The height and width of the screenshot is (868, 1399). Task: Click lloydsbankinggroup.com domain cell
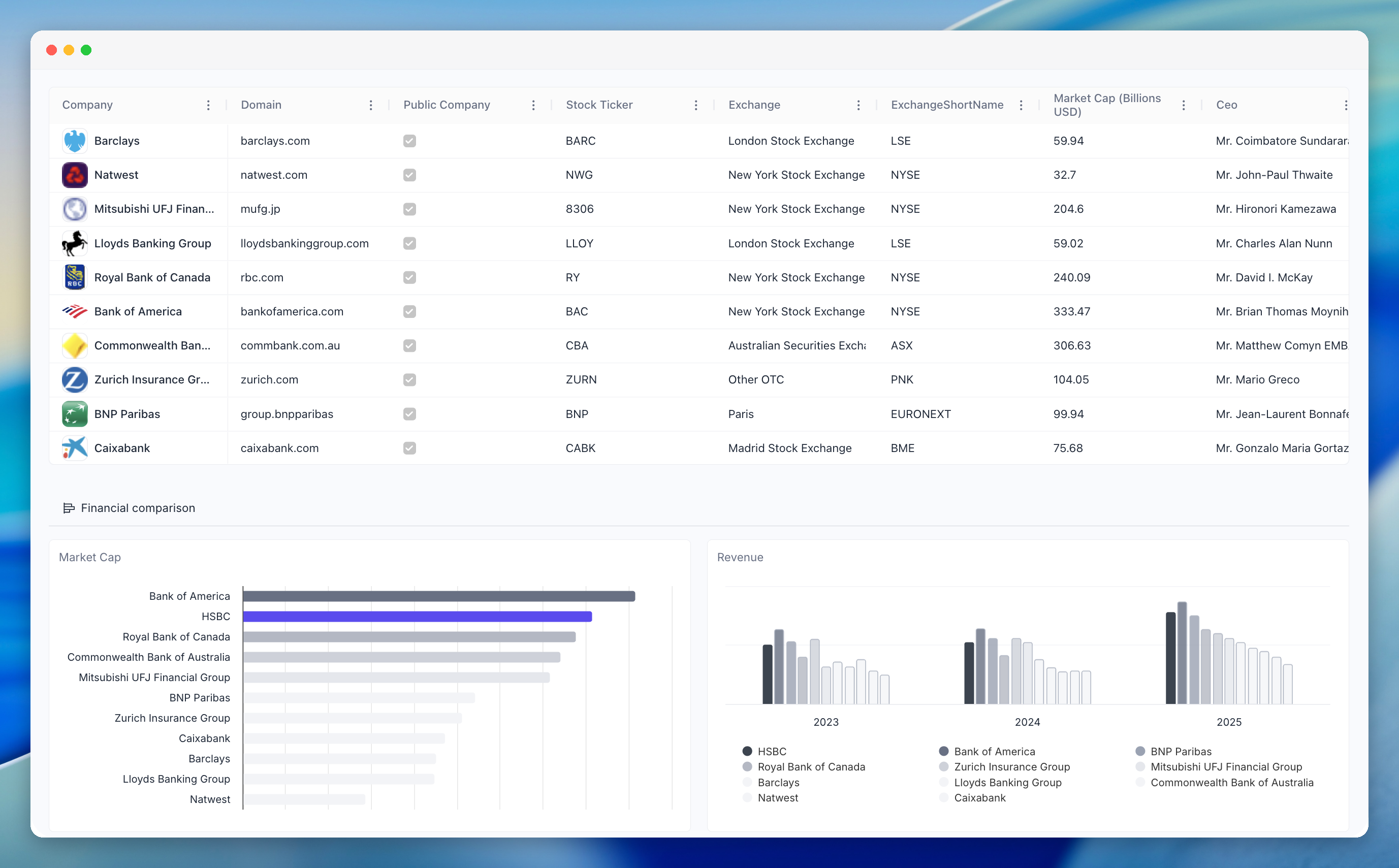point(304,243)
